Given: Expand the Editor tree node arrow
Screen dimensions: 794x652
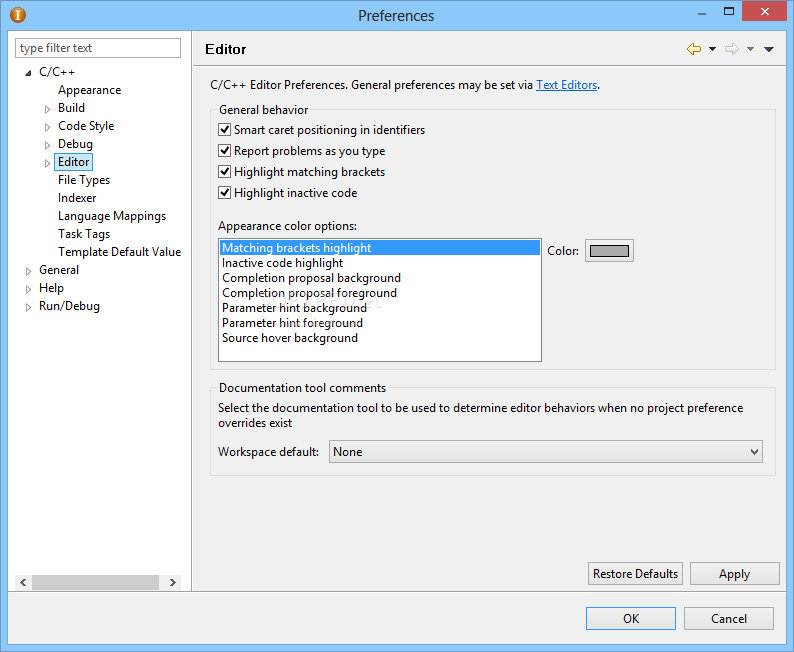Looking at the screenshot, I should click(x=47, y=163).
